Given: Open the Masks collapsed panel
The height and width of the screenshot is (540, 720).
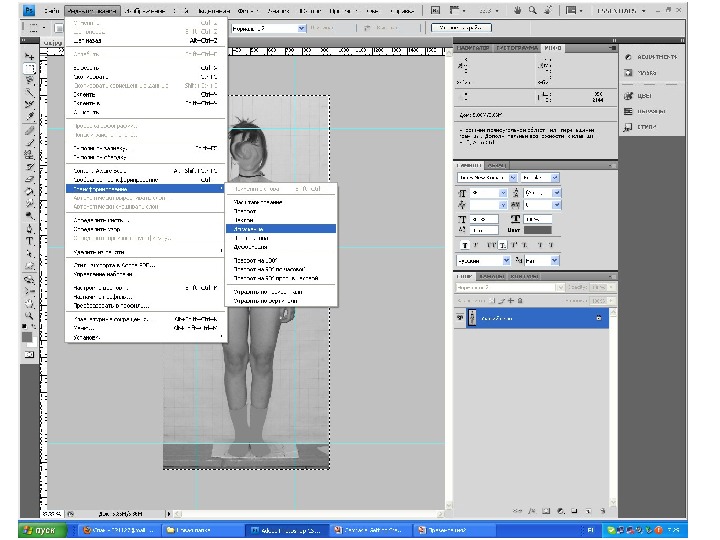Looking at the screenshot, I should click(641, 73).
